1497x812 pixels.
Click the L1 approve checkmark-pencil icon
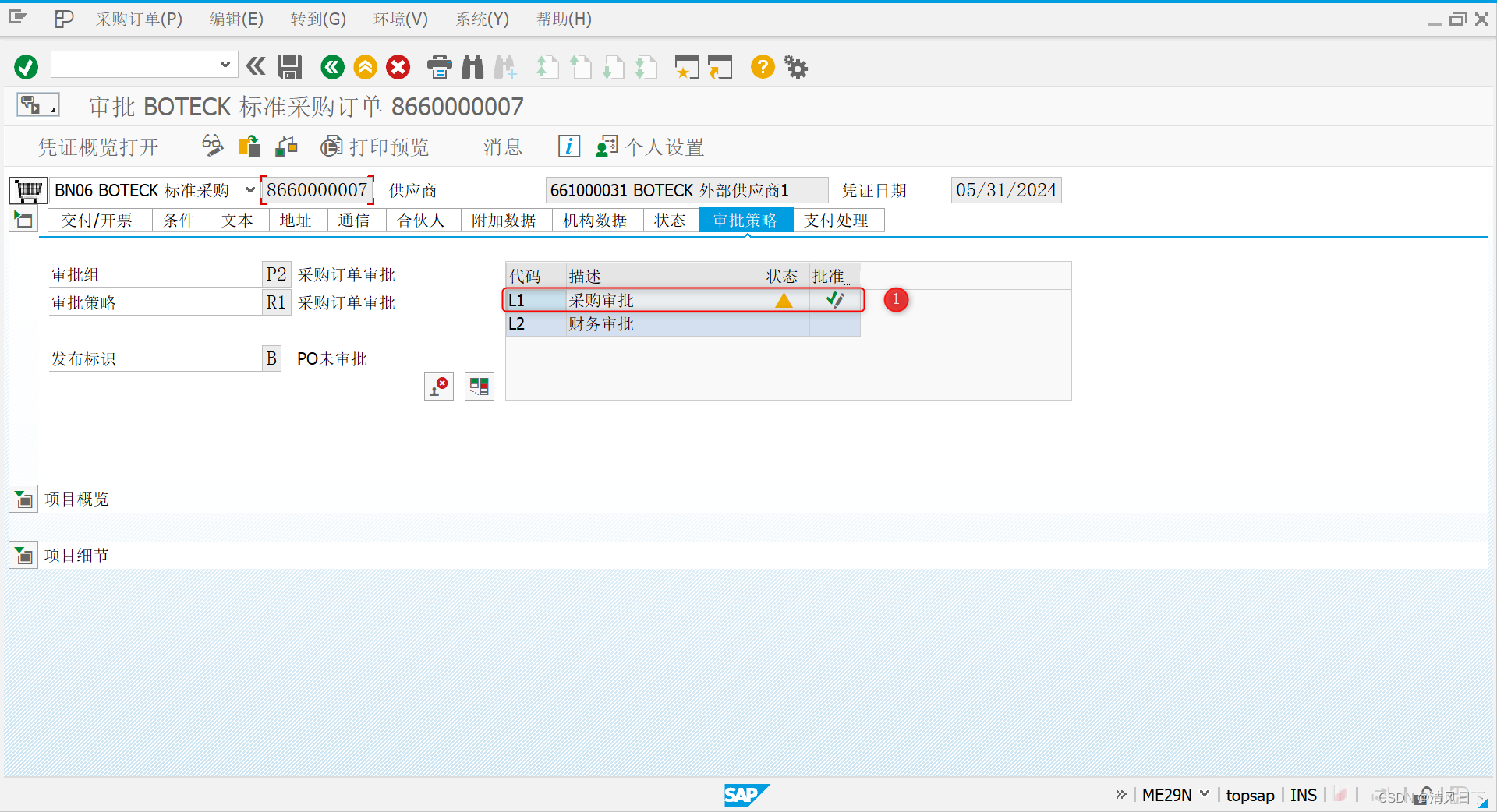click(x=835, y=300)
